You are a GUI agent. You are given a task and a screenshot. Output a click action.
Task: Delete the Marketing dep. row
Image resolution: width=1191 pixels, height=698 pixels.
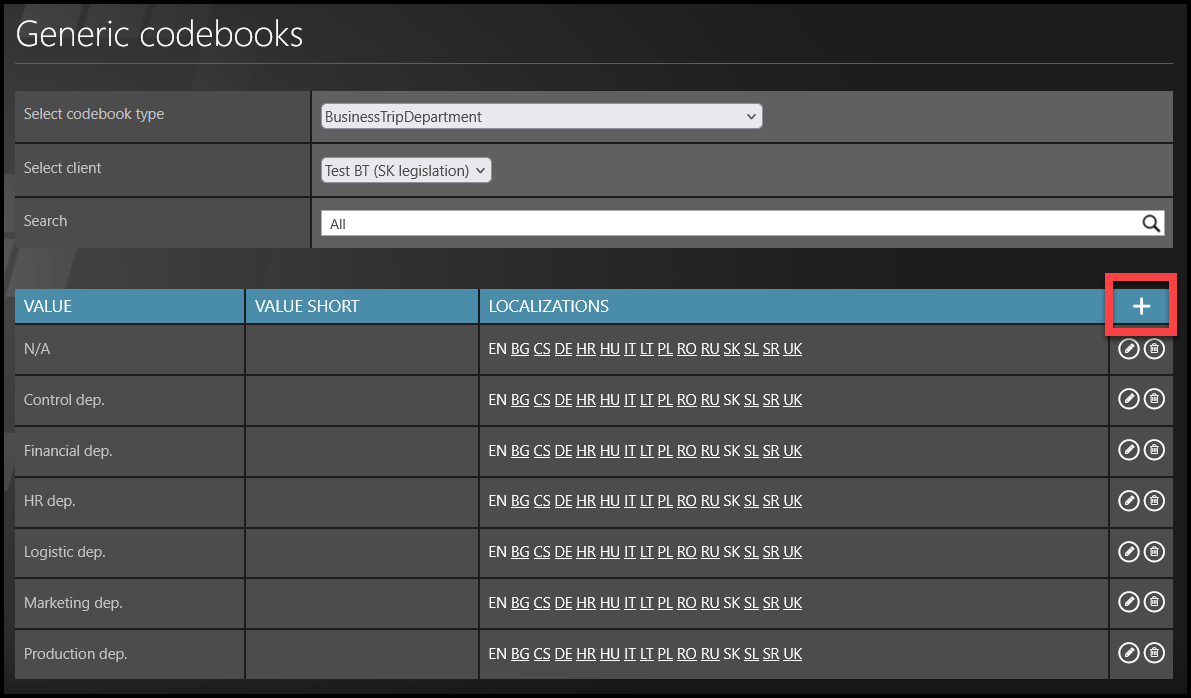click(1154, 603)
